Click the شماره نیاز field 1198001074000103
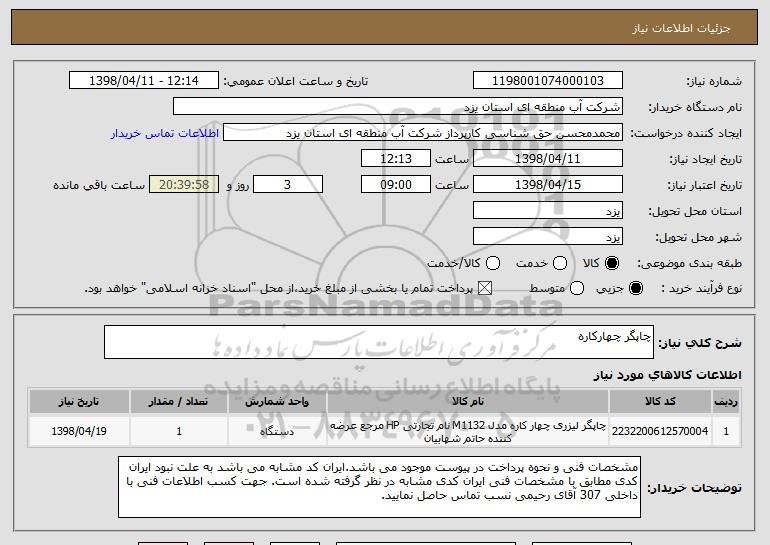 (548, 81)
